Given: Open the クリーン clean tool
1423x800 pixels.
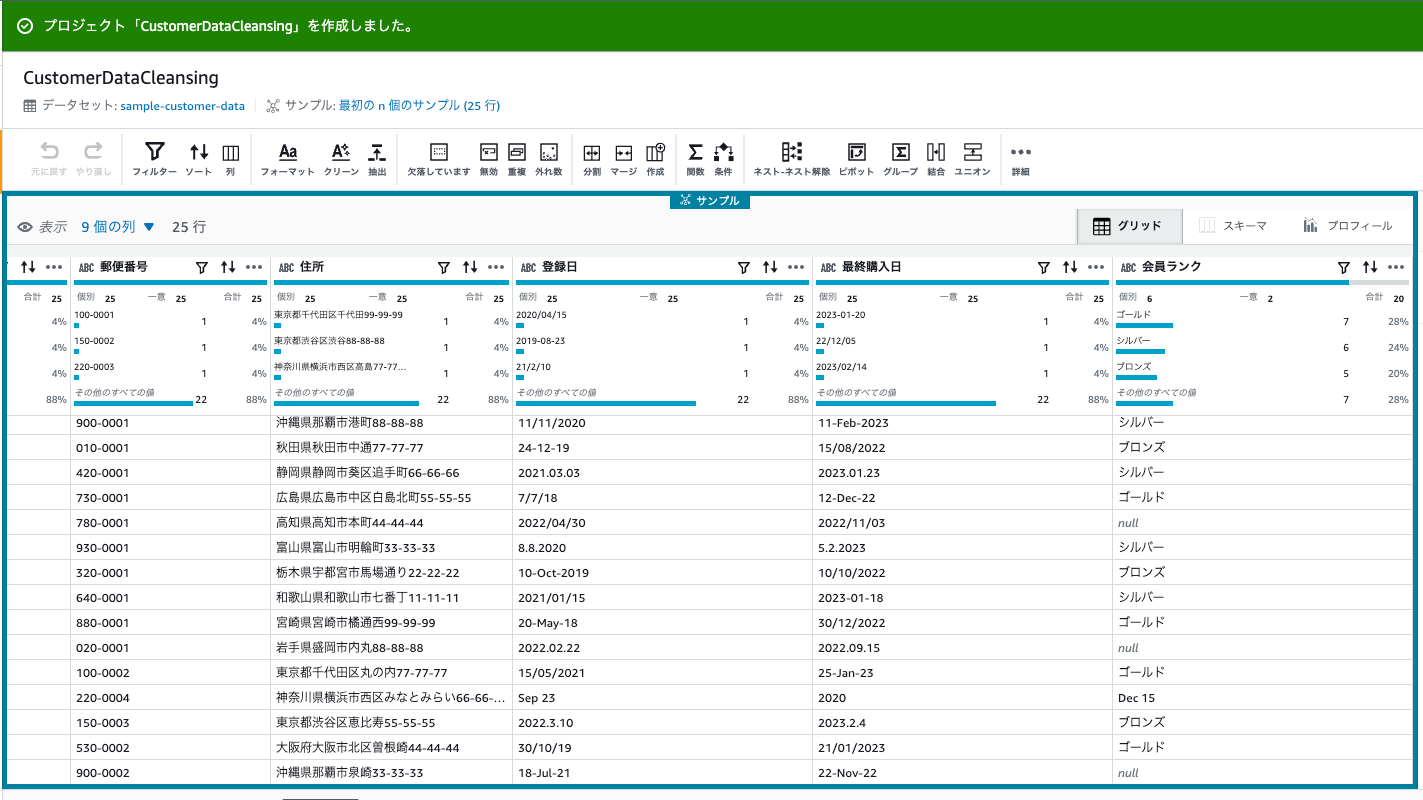Looking at the screenshot, I should pos(340,159).
